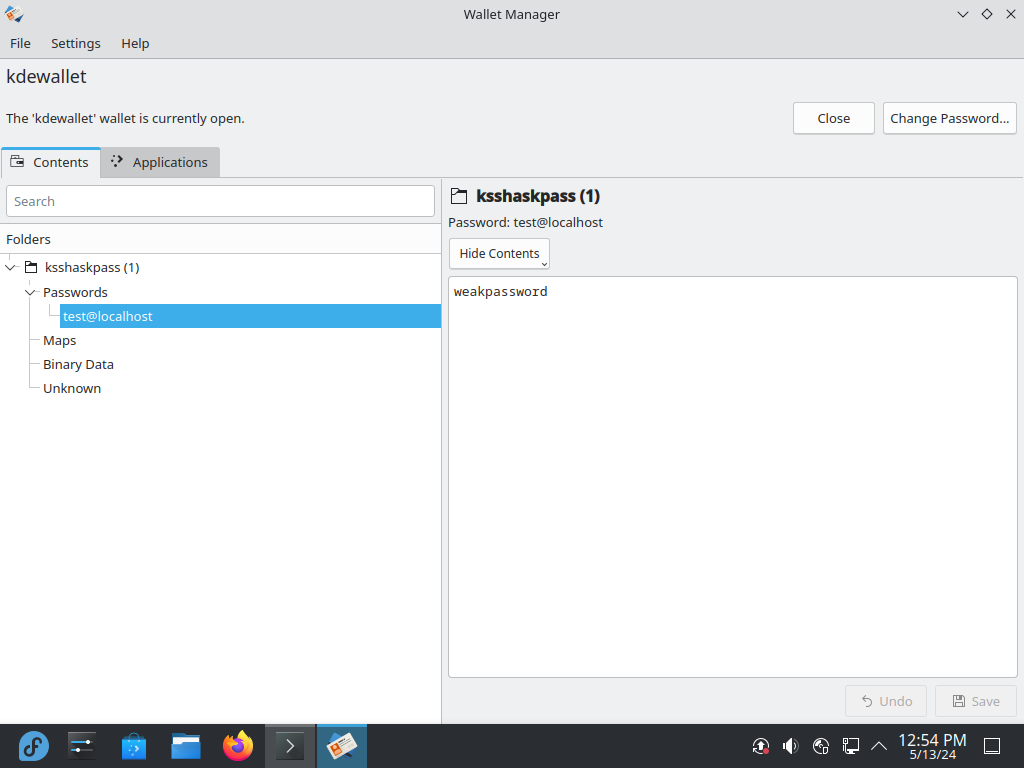Select the test@localhost password entry

[x=251, y=316]
